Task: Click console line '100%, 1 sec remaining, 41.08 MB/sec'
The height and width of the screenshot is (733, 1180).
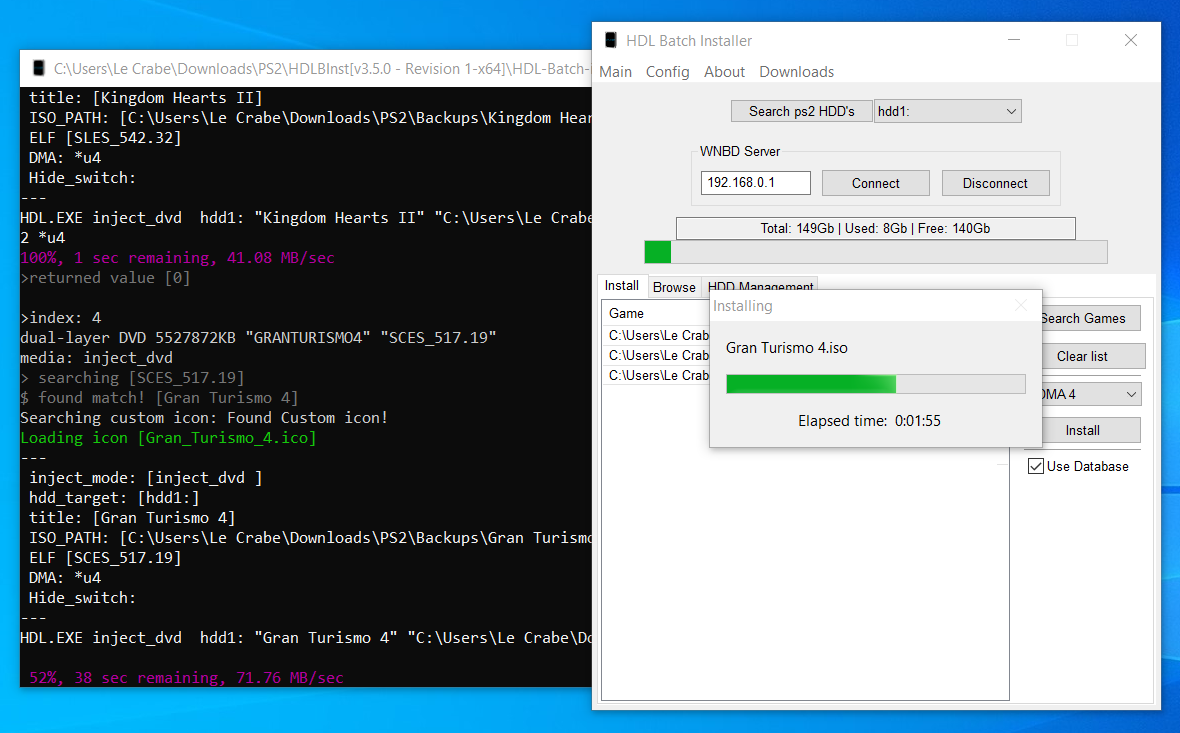Action: 177,257
